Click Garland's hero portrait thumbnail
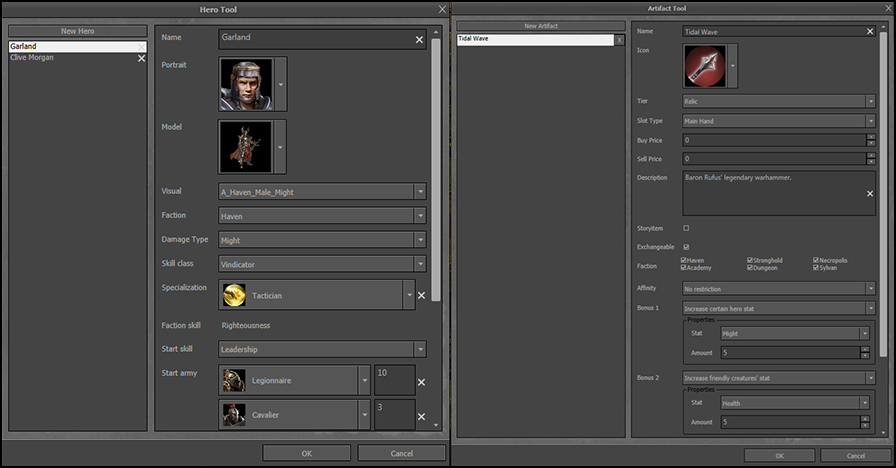 [x=245, y=84]
